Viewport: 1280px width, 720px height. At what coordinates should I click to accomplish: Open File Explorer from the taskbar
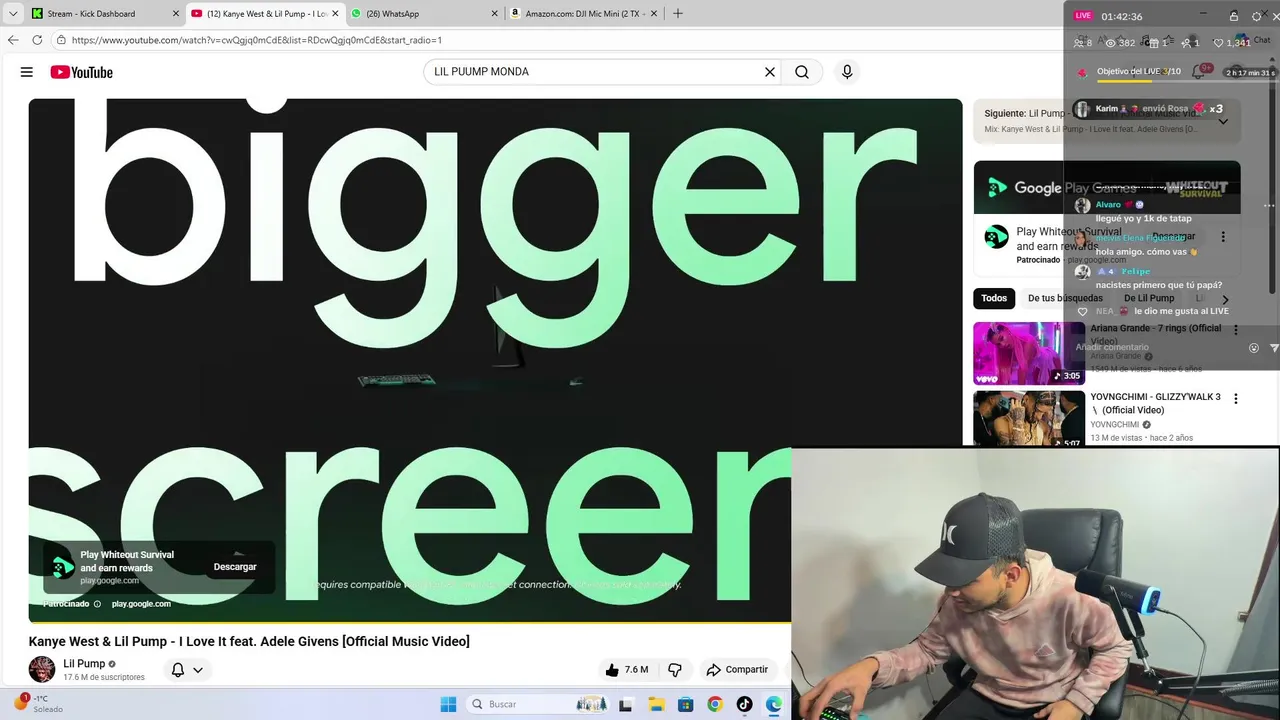tap(656, 704)
